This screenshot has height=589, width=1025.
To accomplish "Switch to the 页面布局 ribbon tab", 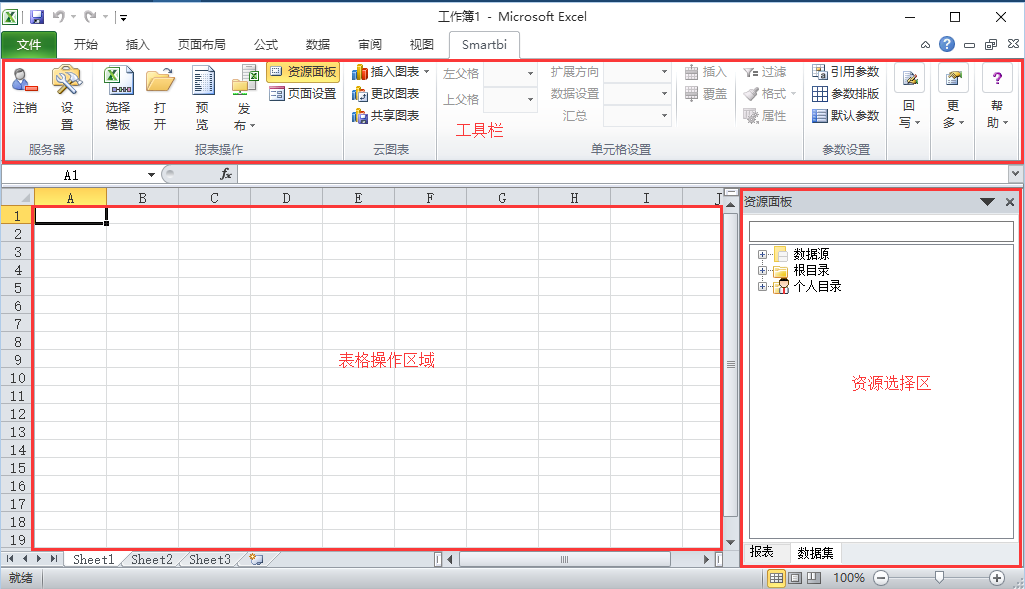I will [x=201, y=44].
